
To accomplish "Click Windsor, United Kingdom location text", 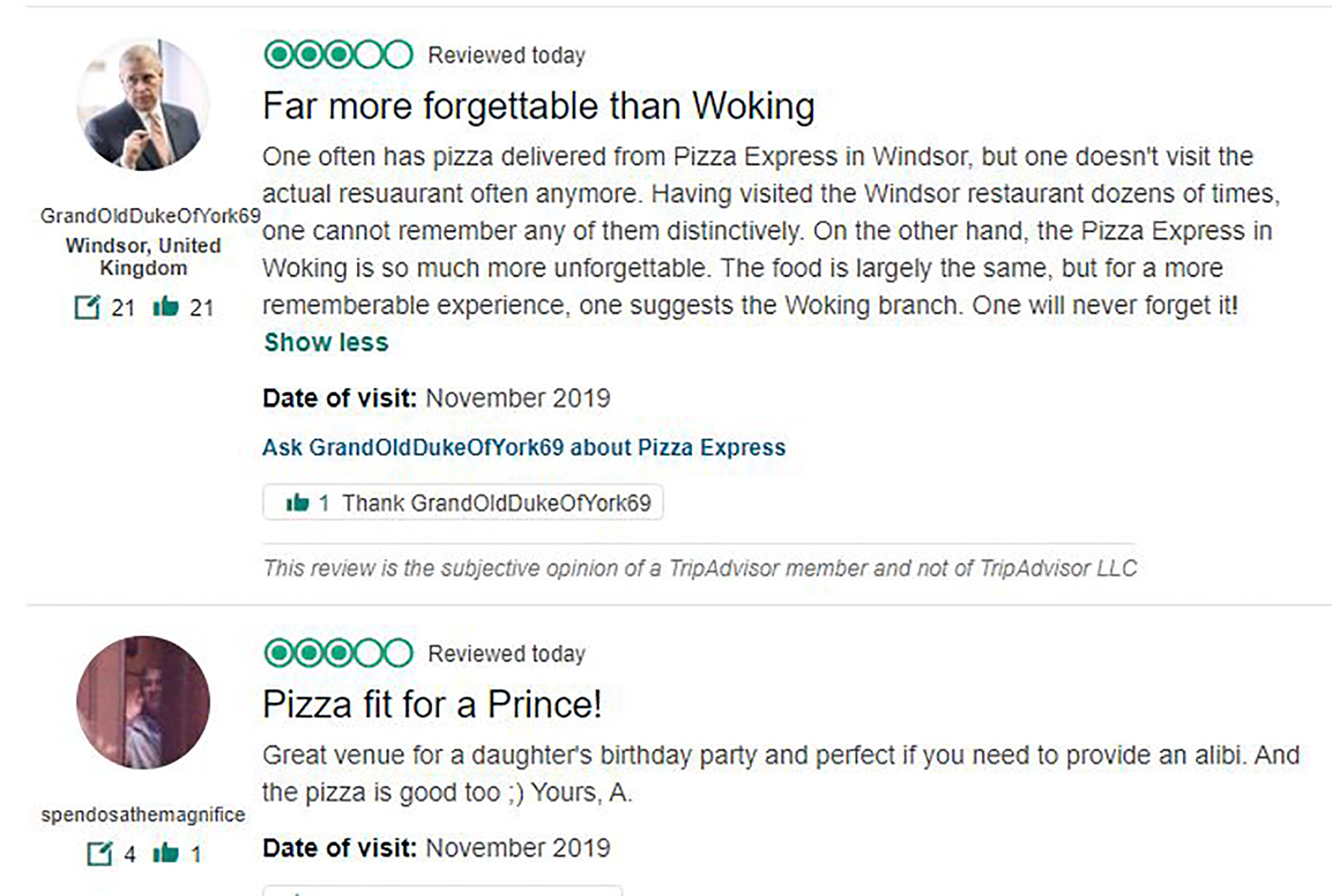I will [x=143, y=256].
